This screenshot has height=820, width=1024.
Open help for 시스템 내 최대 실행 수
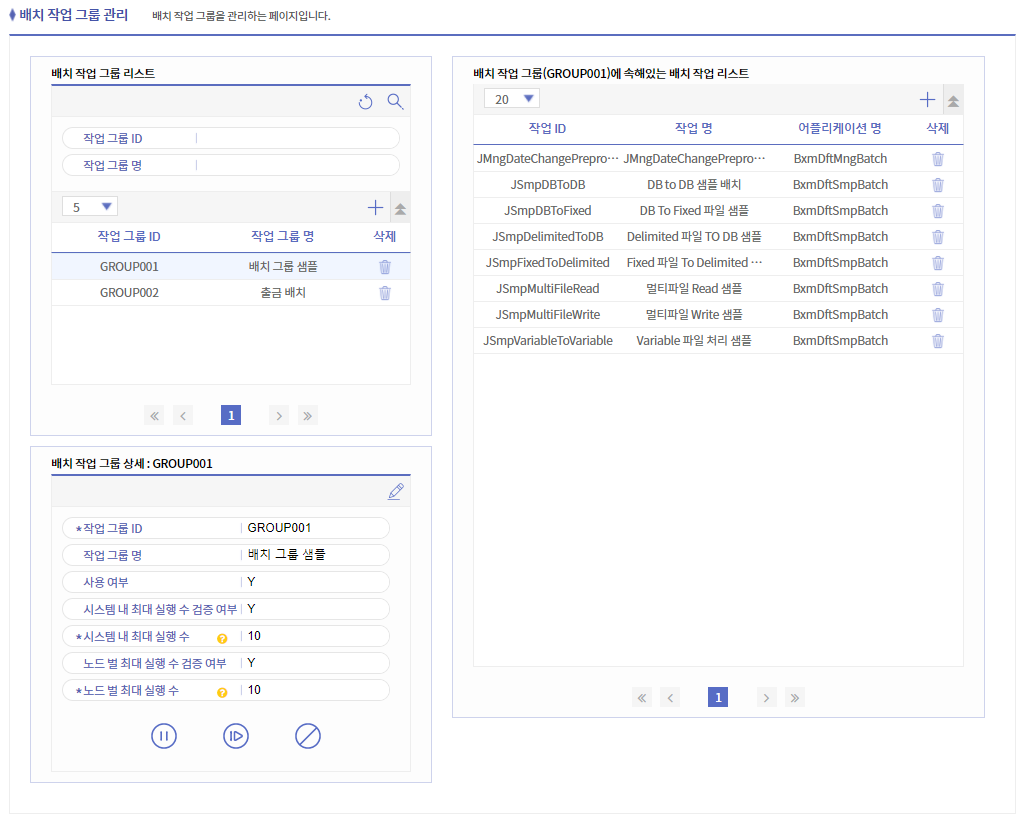click(x=222, y=639)
